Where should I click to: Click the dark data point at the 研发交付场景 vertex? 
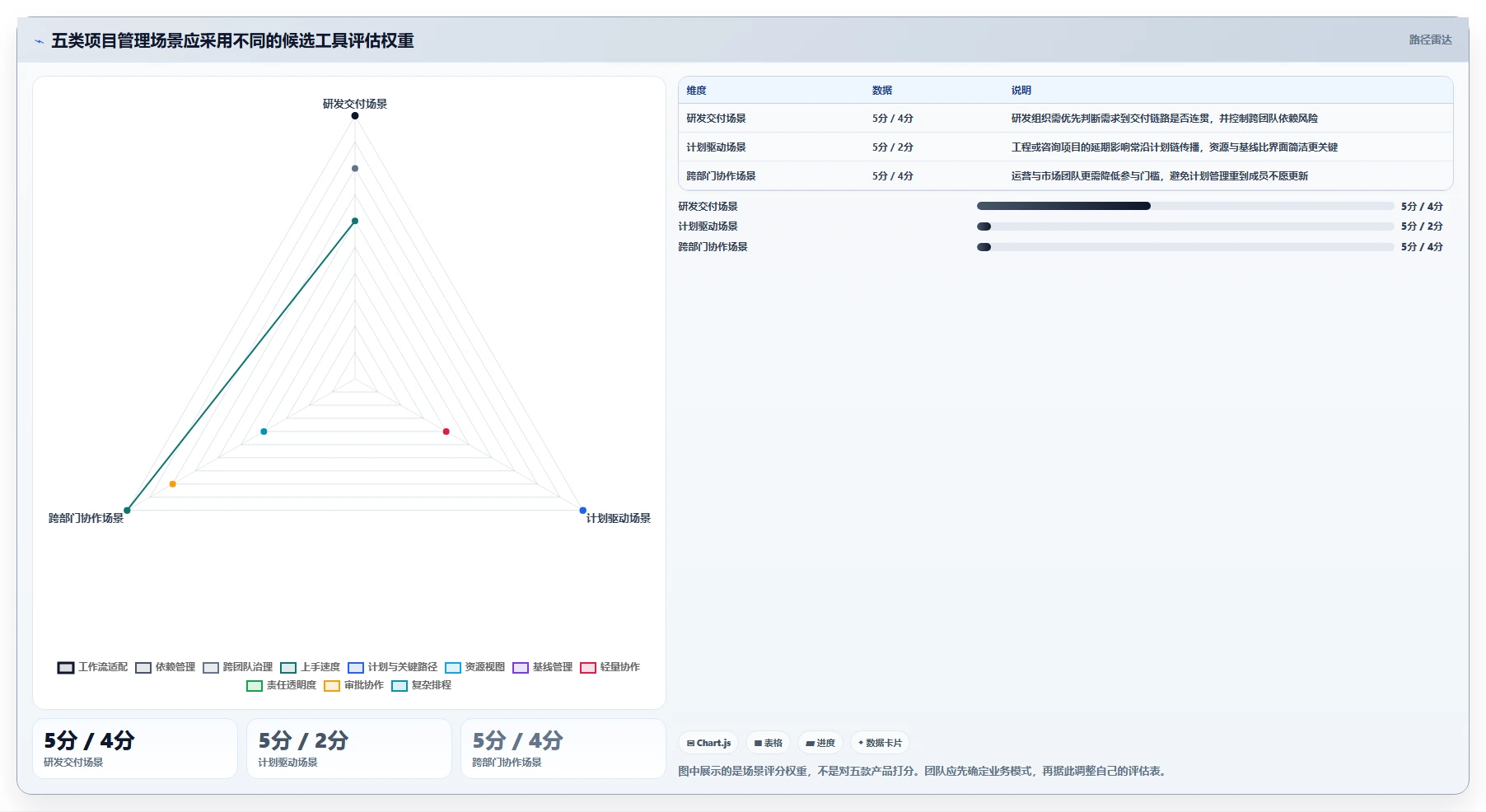click(355, 116)
